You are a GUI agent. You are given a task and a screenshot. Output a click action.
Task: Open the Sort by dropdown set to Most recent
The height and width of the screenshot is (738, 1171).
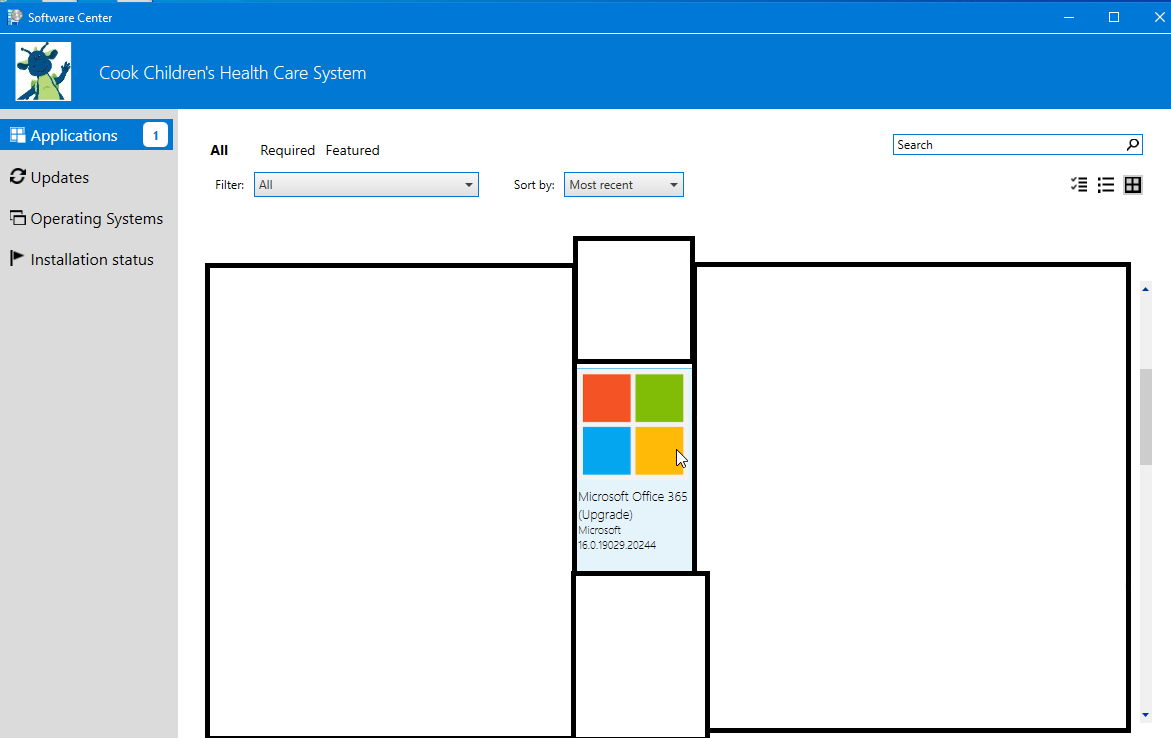coord(623,184)
